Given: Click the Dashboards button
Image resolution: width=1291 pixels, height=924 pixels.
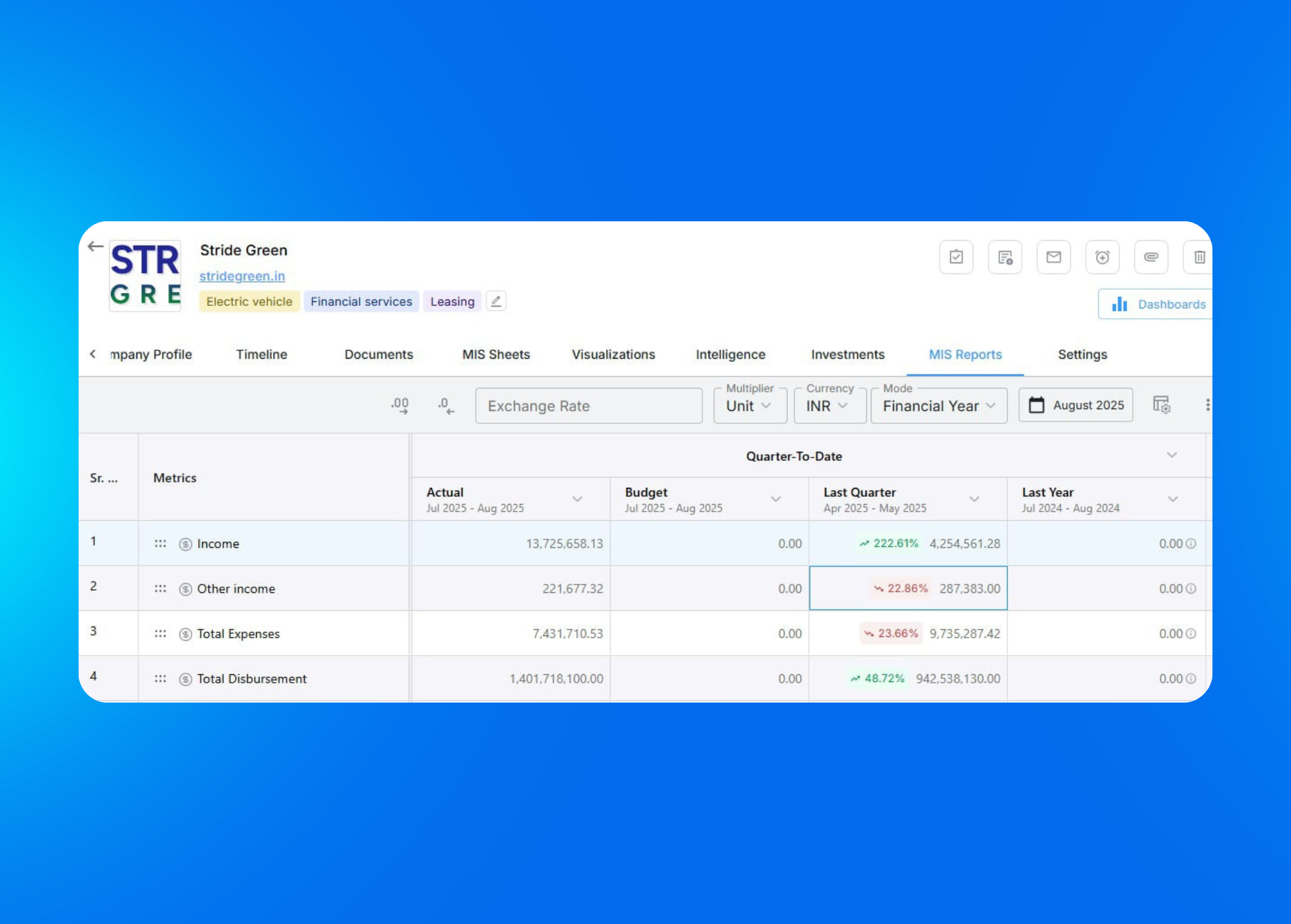Looking at the screenshot, I should pos(1159,304).
